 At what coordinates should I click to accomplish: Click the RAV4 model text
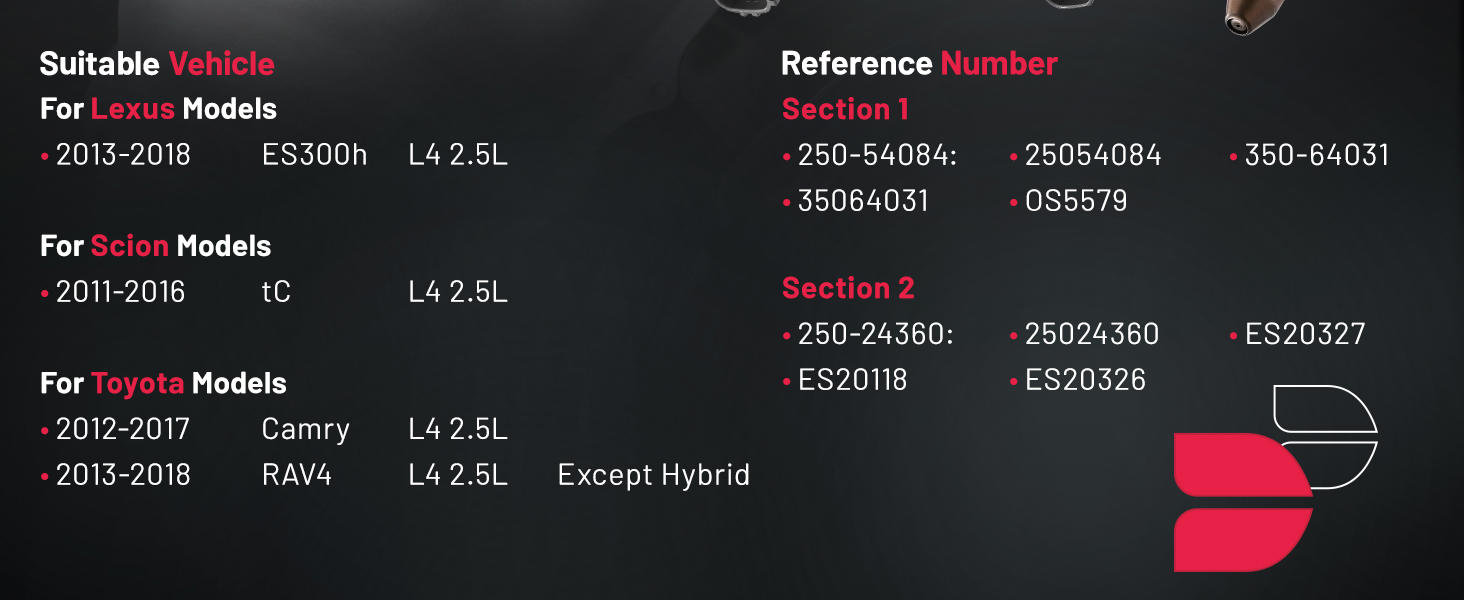[296, 474]
